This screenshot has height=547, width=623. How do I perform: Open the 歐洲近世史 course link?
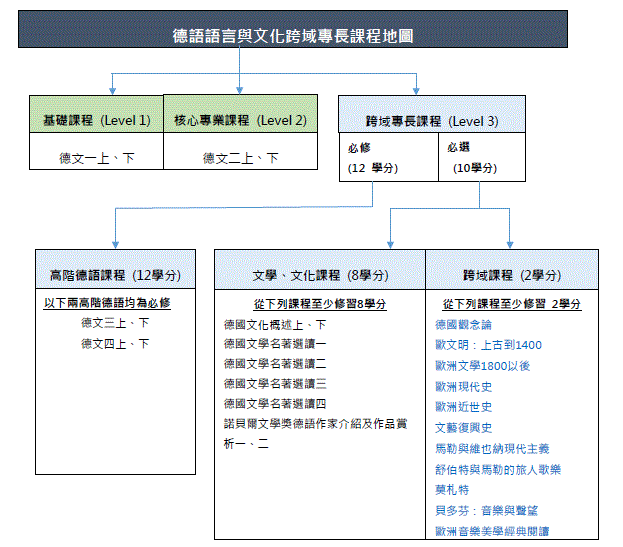pos(463,407)
